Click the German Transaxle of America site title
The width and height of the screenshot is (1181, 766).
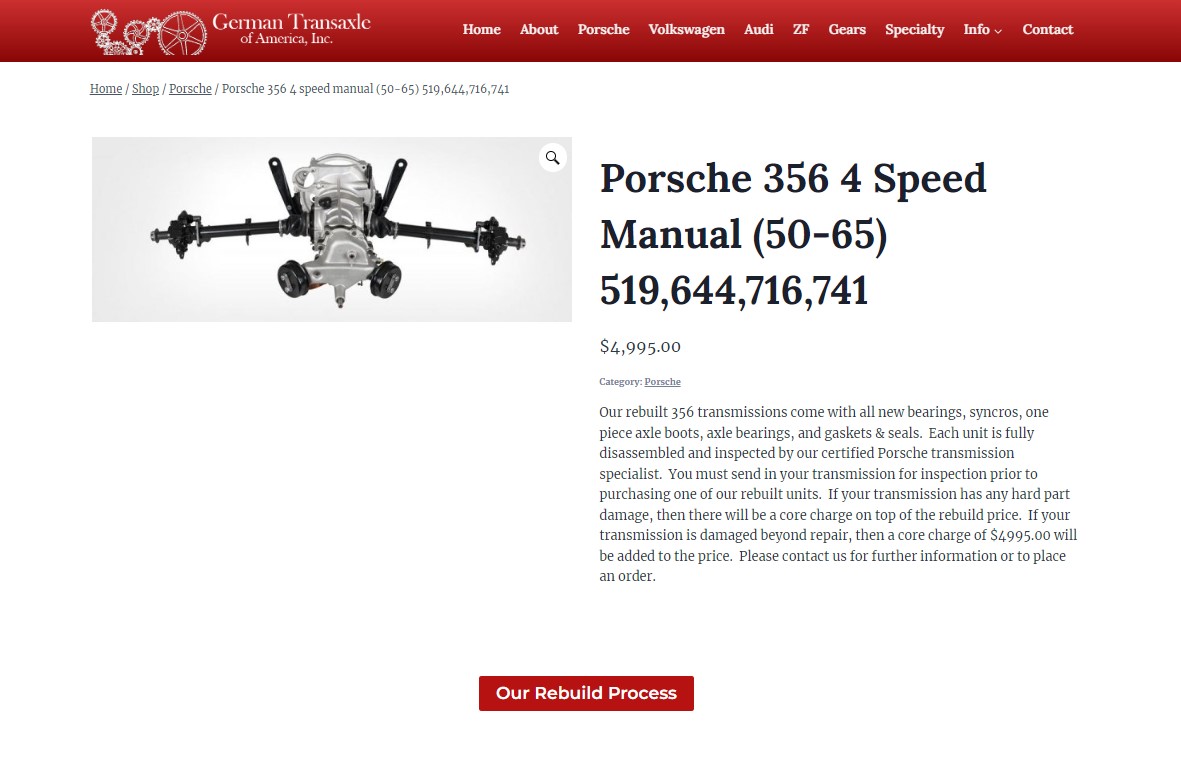(291, 29)
